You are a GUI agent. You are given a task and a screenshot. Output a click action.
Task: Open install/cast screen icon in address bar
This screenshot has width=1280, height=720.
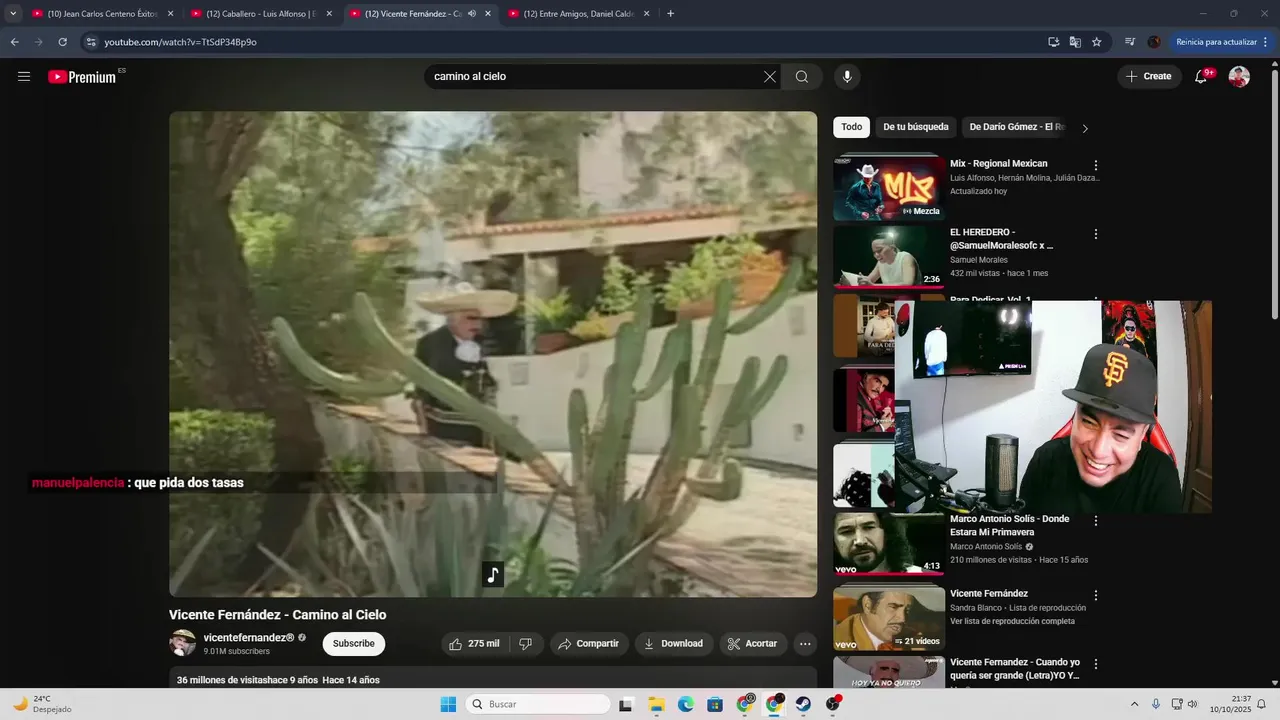pos(1053,42)
